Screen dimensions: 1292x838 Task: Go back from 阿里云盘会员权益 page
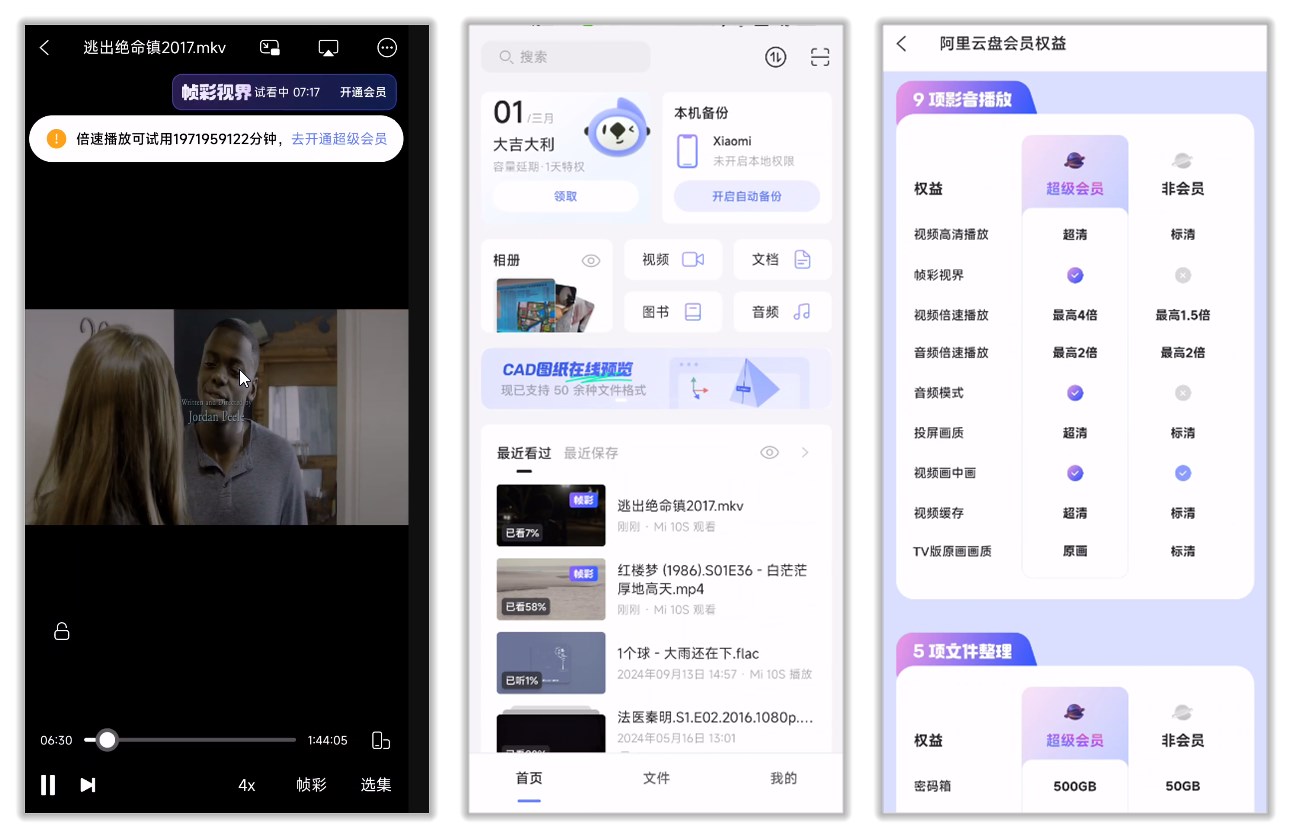[x=902, y=44]
